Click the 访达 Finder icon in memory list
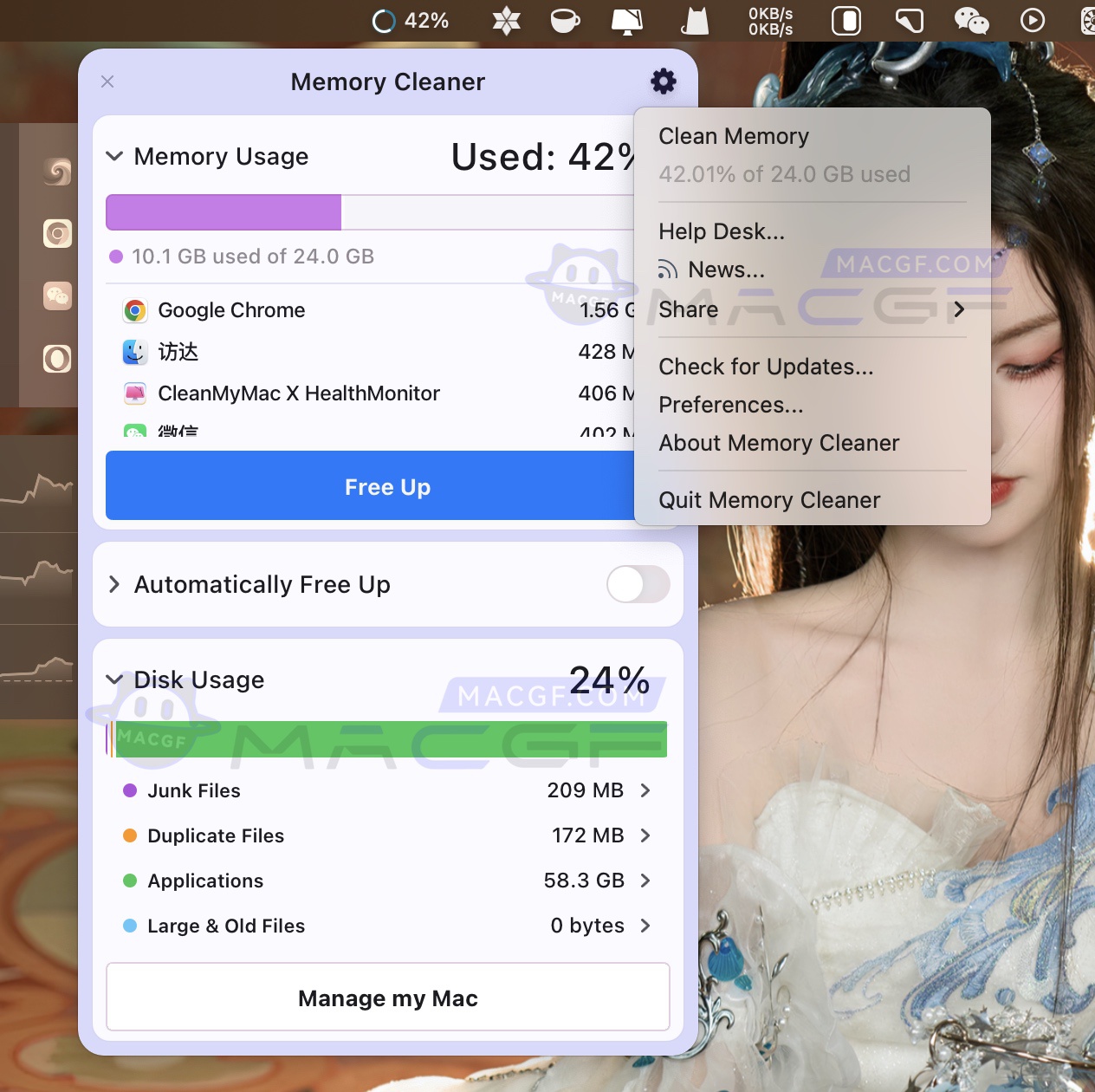Viewport: 1095px width, 1092px height. click(x=135, y=352)
